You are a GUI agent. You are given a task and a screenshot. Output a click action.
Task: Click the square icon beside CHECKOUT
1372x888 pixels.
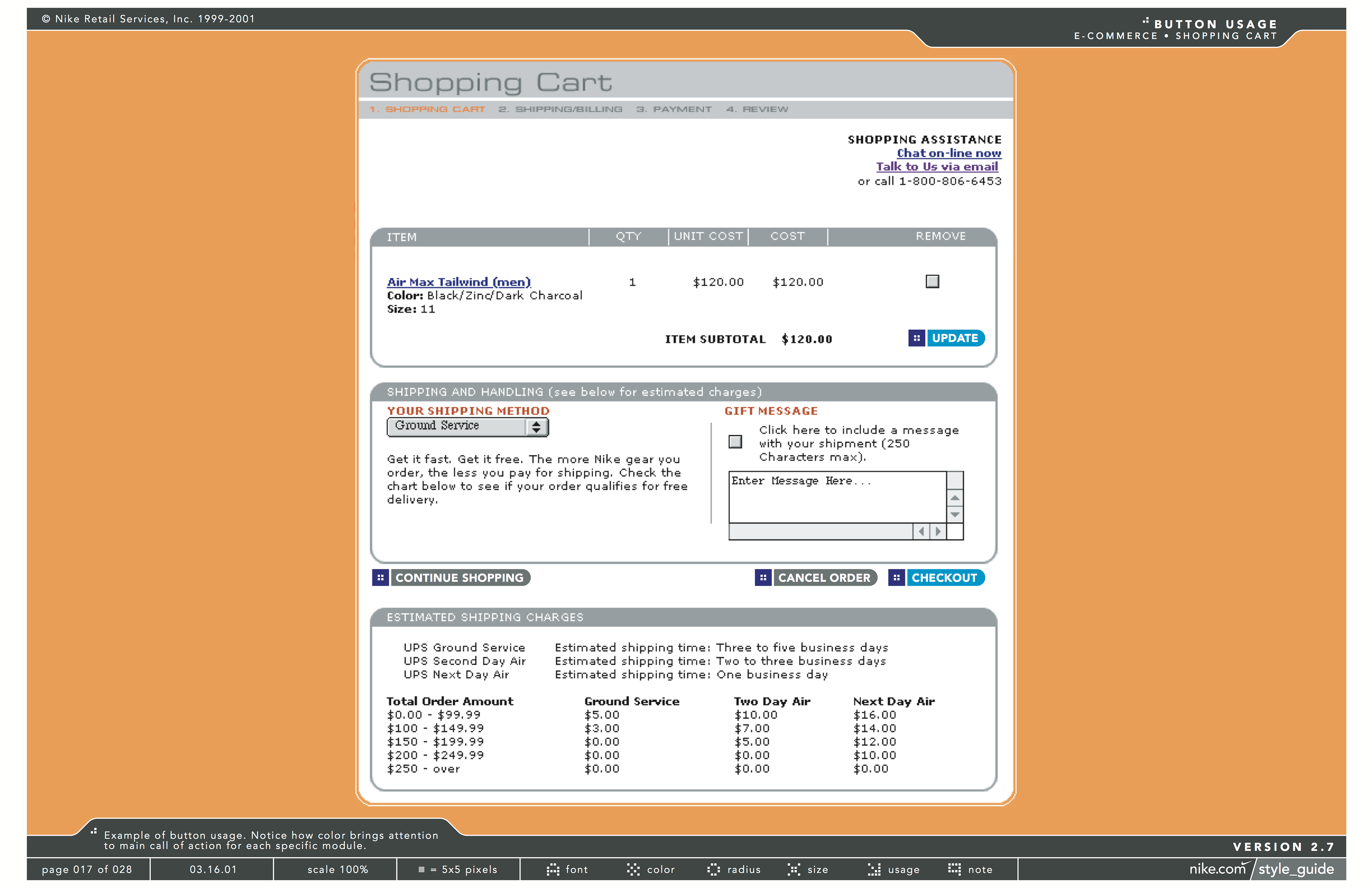(896, 577)
